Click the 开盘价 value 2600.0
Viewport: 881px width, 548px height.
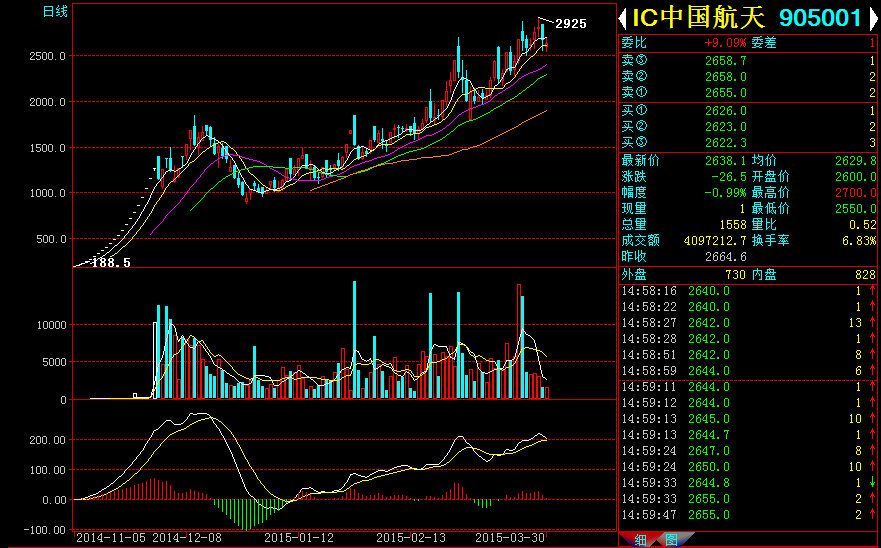coord(856,176)
